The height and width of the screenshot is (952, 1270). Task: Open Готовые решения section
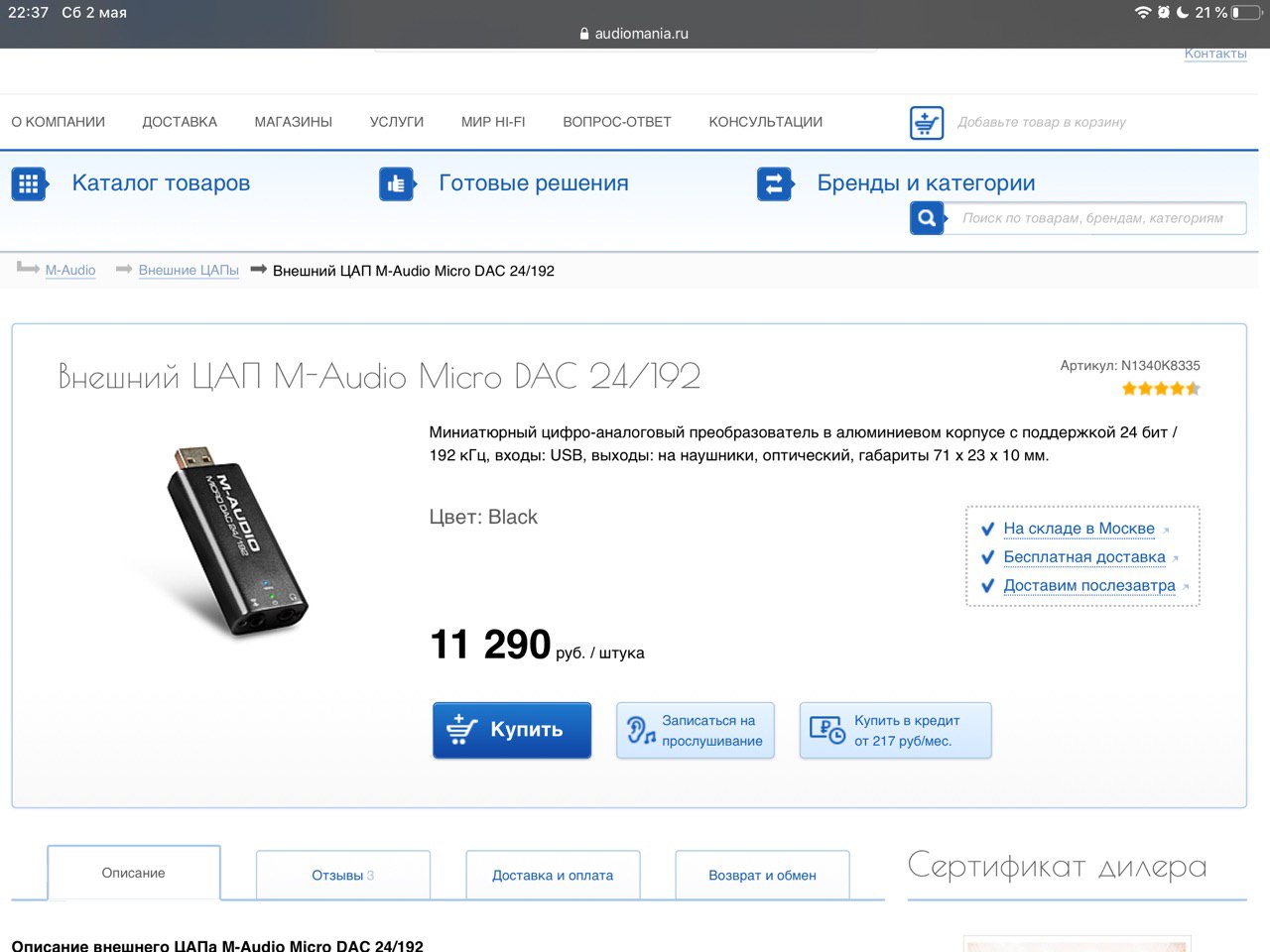click(x=534, y=183)
